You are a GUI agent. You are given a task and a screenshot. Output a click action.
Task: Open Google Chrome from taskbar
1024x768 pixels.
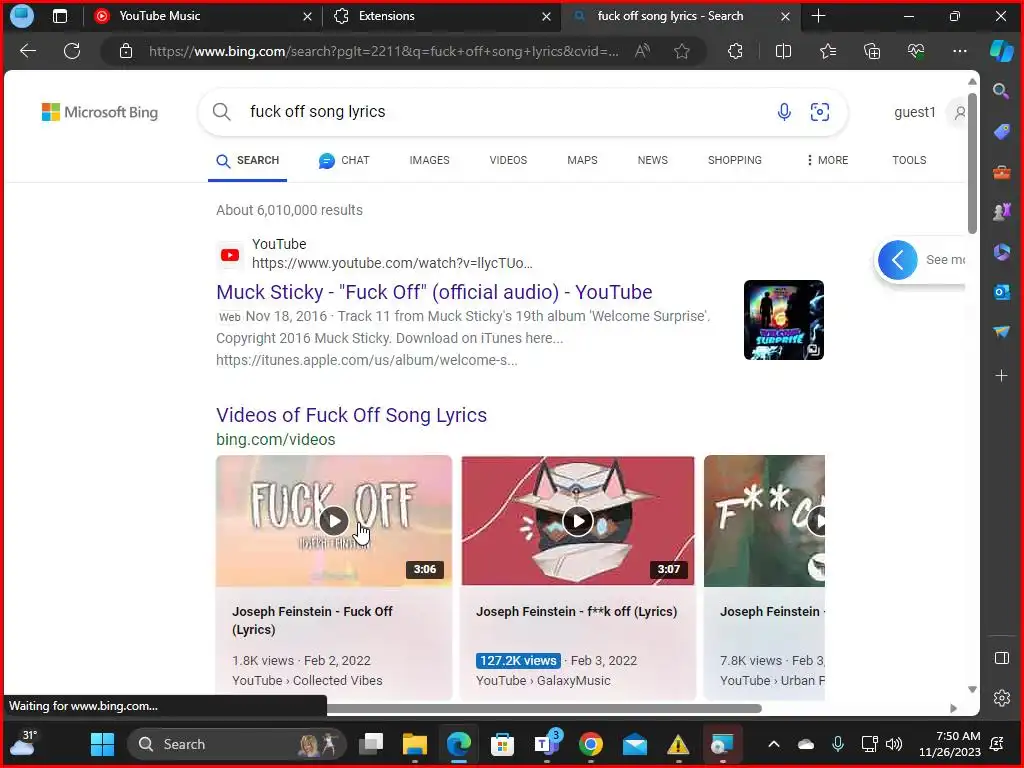(x=590, y=744)
